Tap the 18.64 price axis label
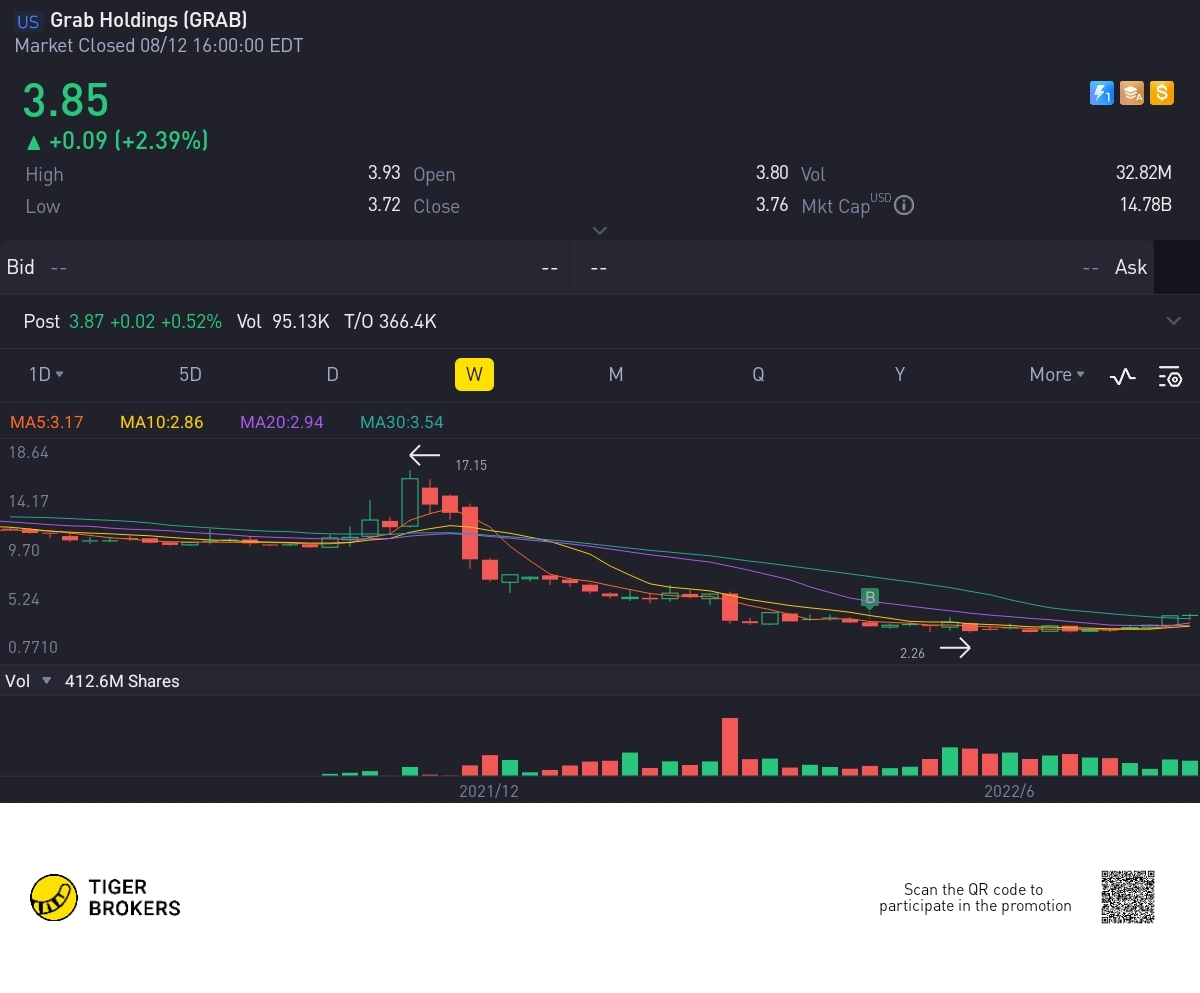 29,452
